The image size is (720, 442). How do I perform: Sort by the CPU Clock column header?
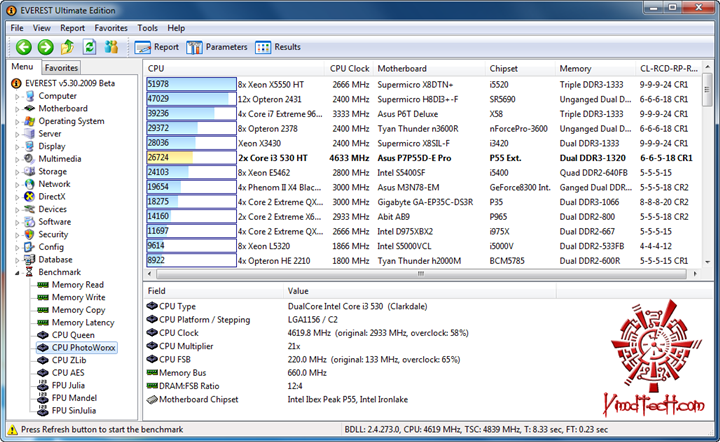pyautogui.click(x=349, y=68)
